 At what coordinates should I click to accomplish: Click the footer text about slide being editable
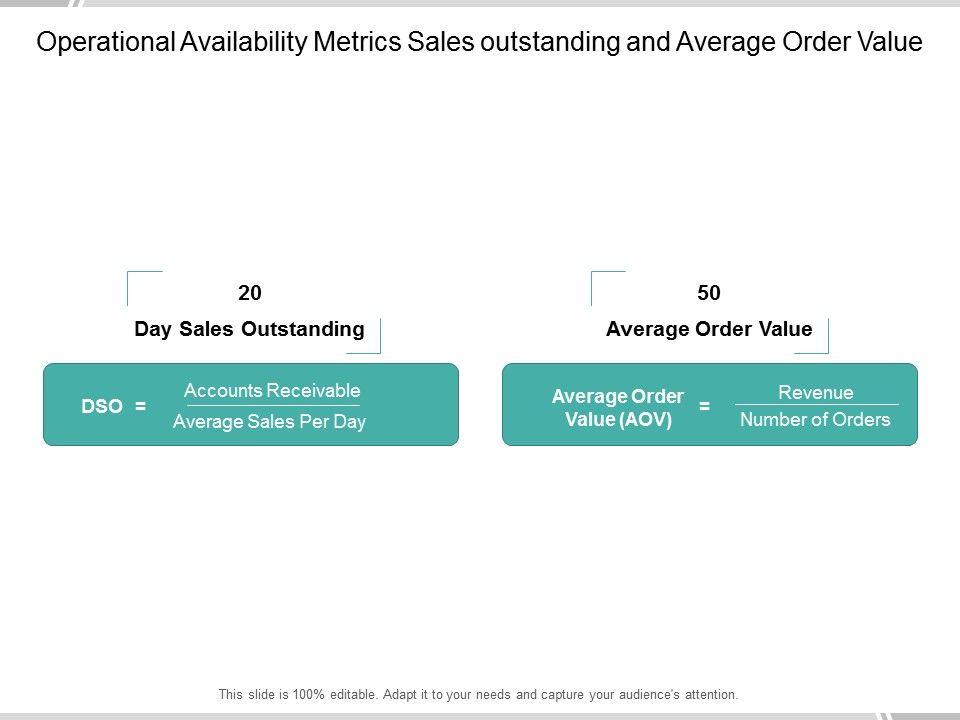479,694
